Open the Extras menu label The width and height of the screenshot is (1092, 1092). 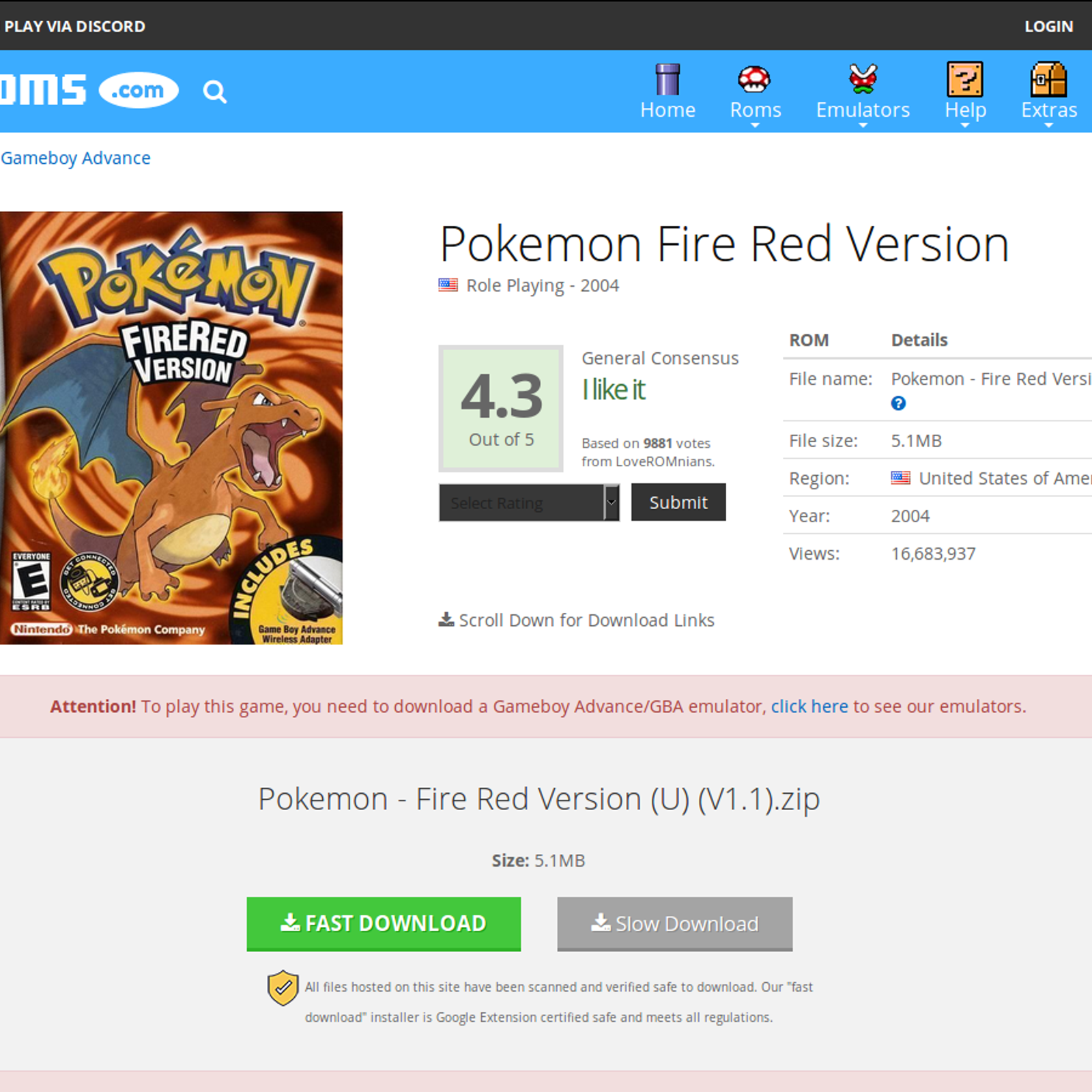[x=1049, y=110]
